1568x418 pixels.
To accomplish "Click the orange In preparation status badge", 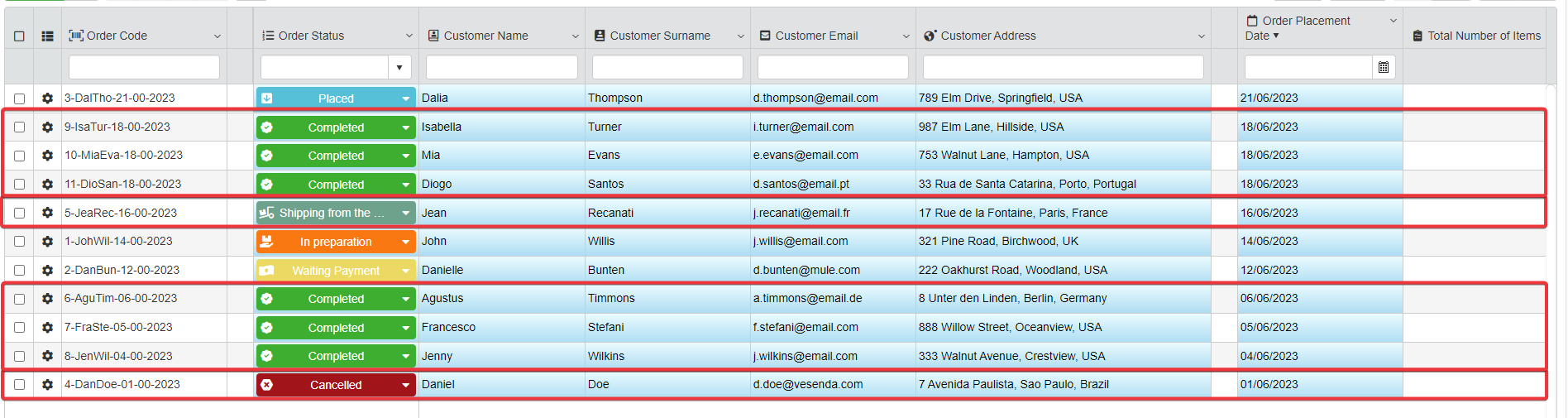I will point(335,242).
